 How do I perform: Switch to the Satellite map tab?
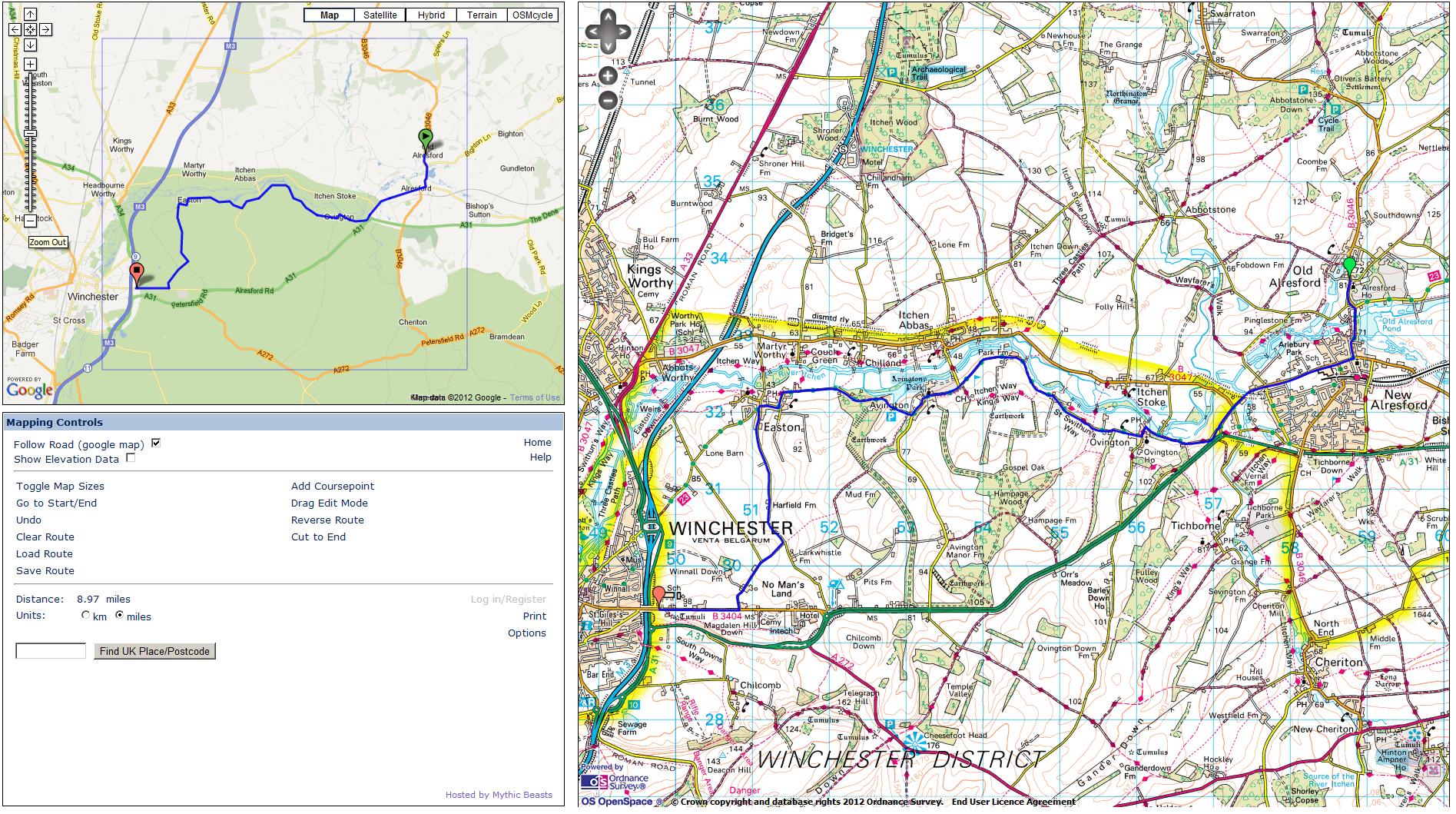380,15
